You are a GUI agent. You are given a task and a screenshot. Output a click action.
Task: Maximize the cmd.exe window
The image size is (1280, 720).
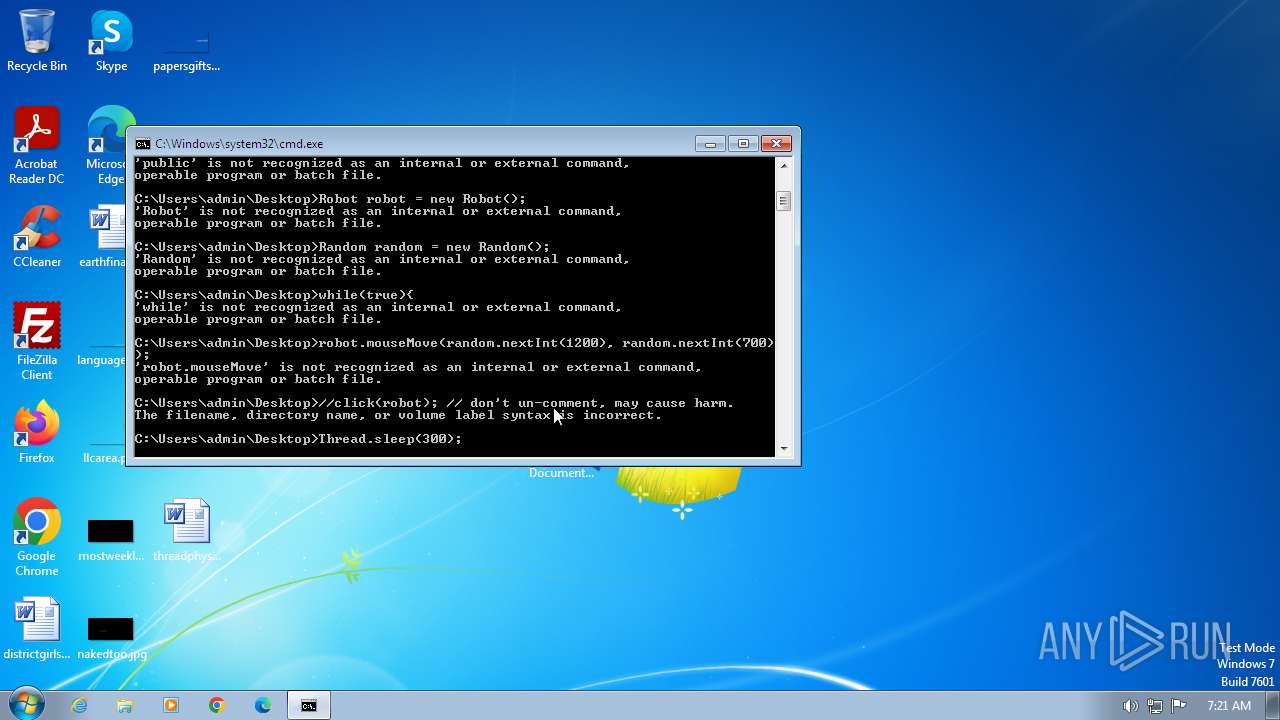click(743, 144)
